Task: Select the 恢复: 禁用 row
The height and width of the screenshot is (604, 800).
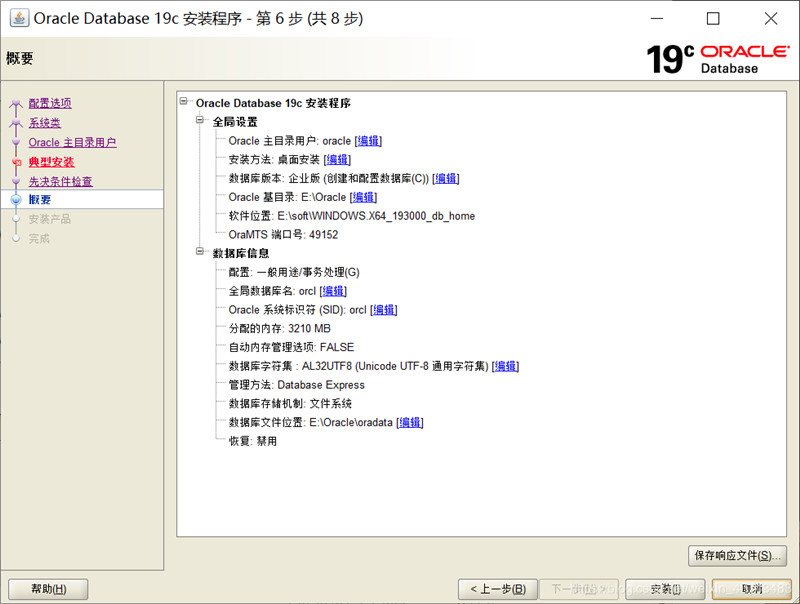Action: [253, 441]
